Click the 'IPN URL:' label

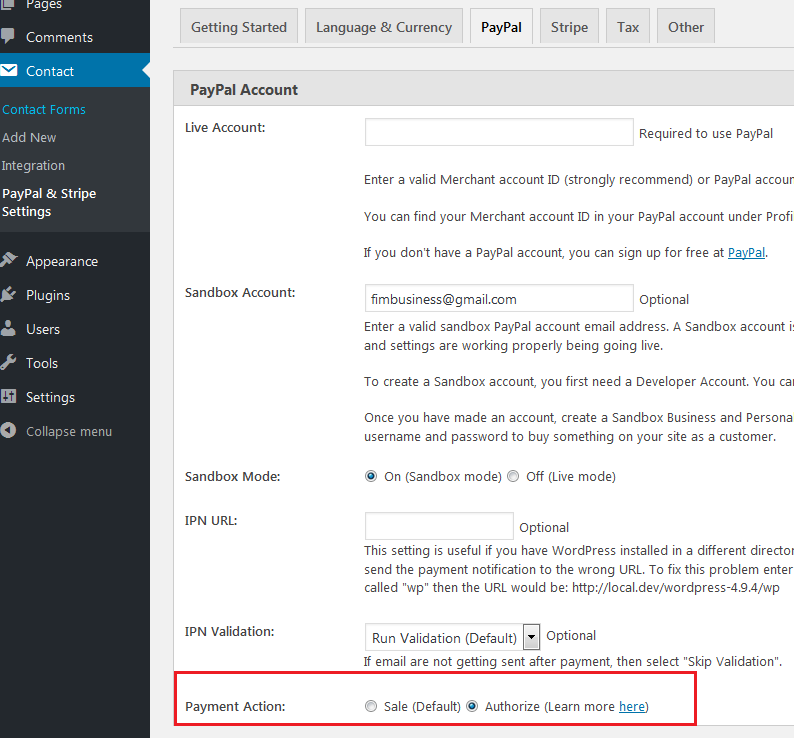tap(211, 521)
